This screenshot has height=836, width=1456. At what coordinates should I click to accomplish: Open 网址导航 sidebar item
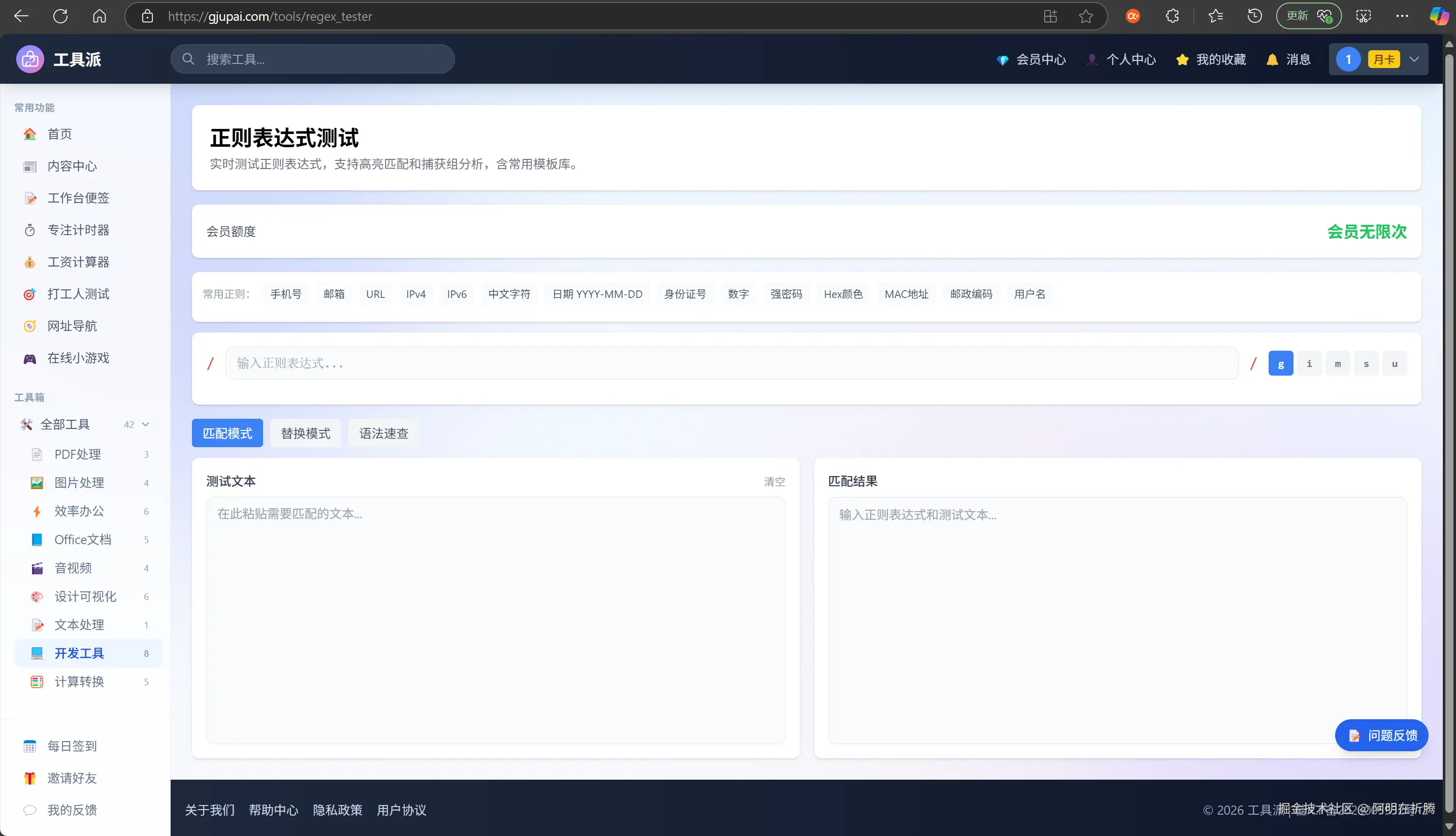tap(88, 326)
